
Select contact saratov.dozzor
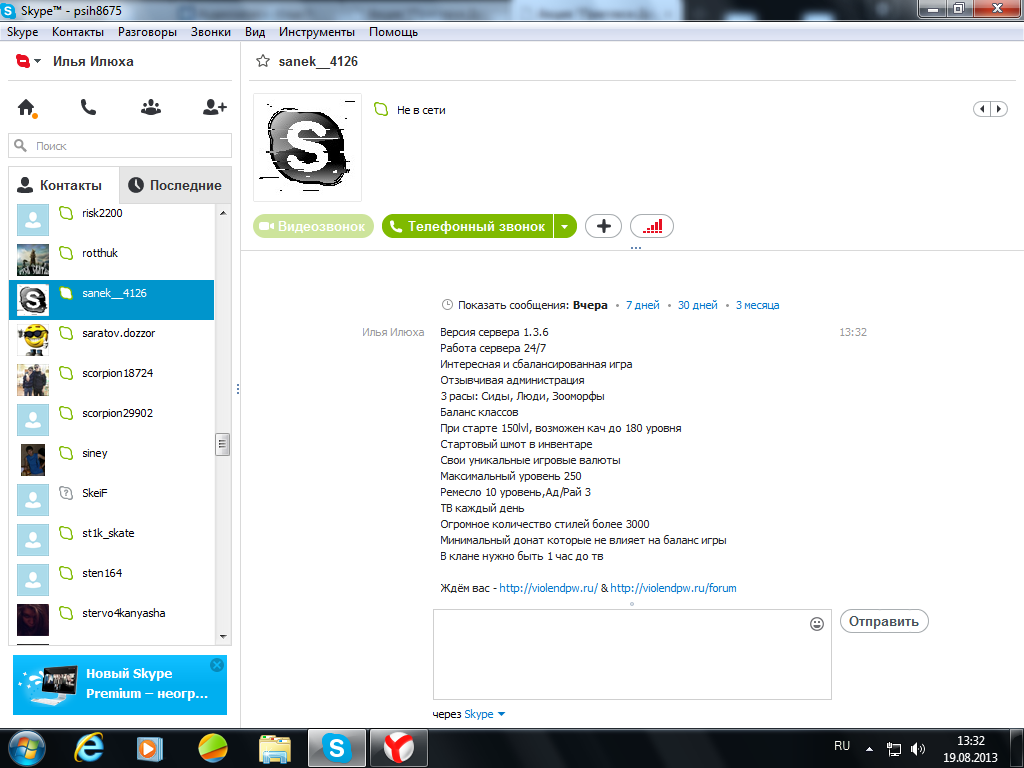click(112, 340)
